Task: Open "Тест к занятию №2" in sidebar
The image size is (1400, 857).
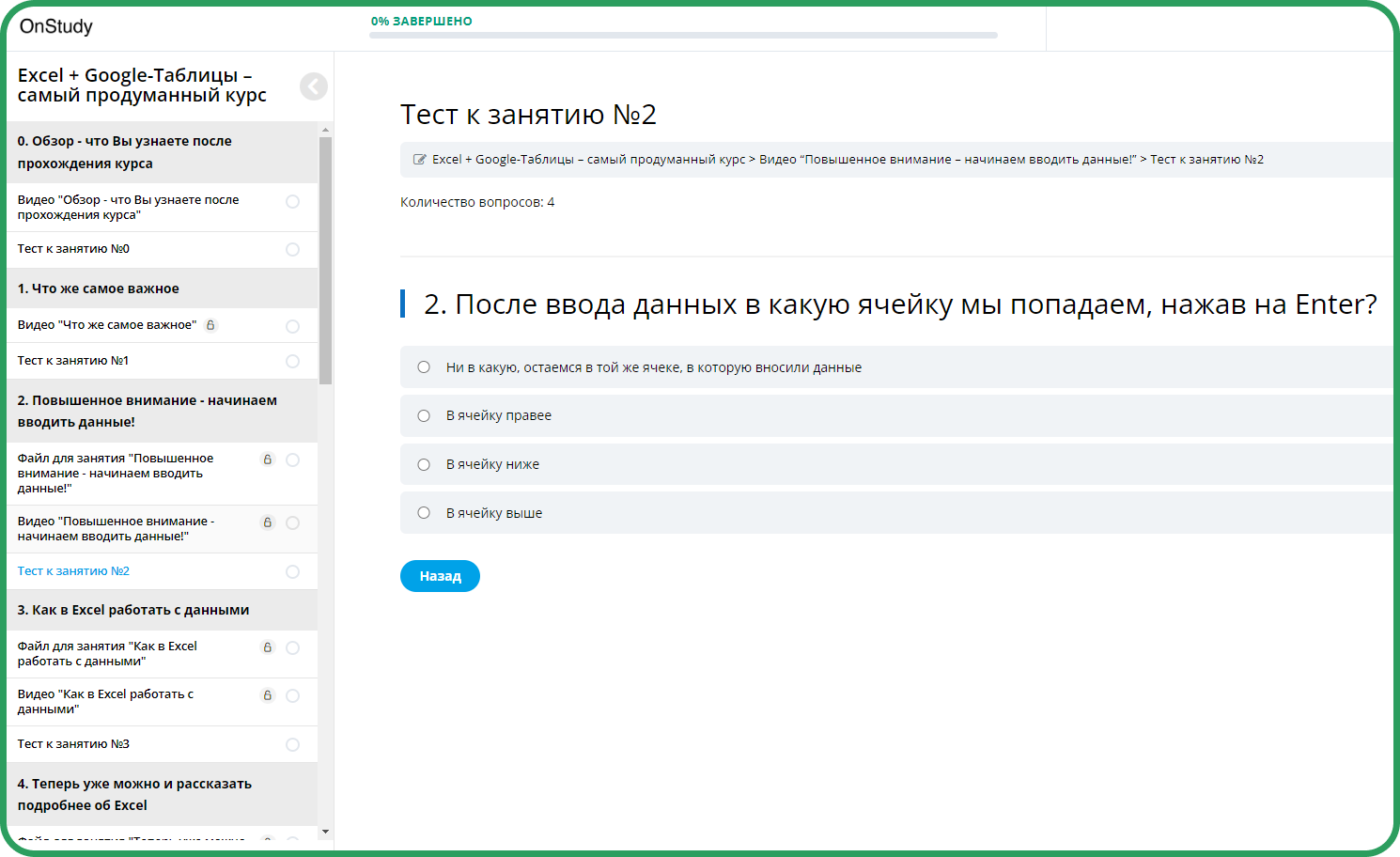Action: (73, 571)
